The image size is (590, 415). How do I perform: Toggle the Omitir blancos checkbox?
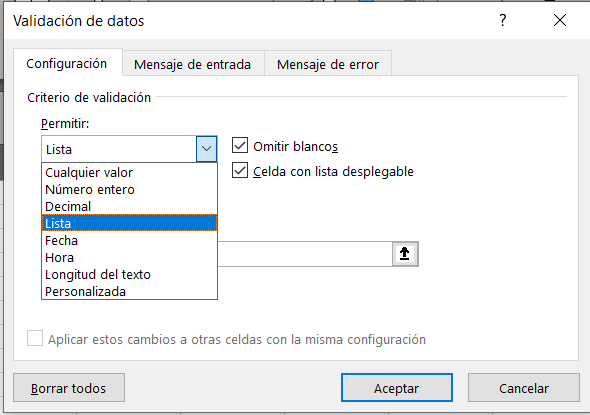click(x=240, y=146)
